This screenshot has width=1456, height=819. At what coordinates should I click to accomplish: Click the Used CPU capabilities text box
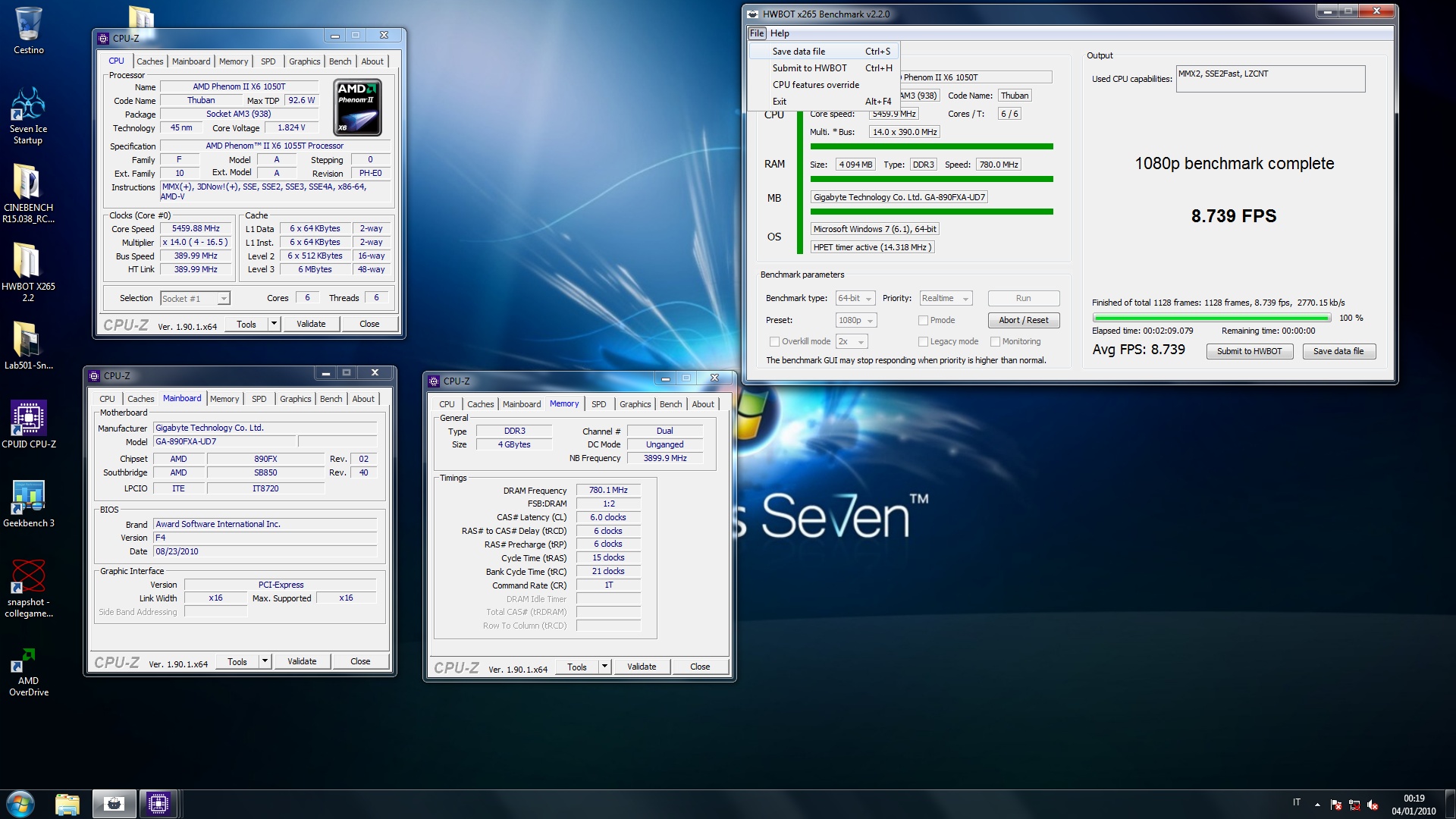1270,79
